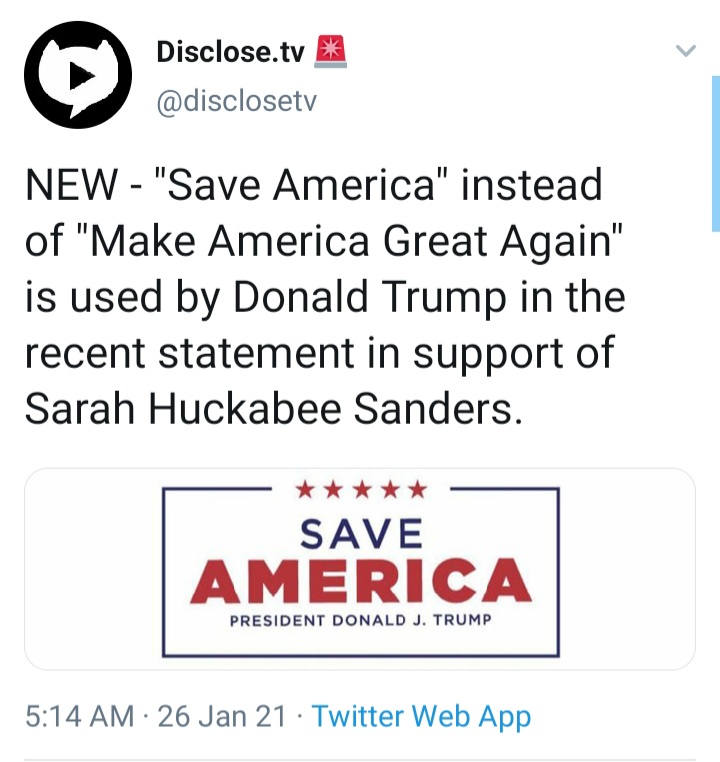Open the @disclosetv handle
Image resolution: width=720 pixels, height=762 pixels.
[x=237, y=101]
